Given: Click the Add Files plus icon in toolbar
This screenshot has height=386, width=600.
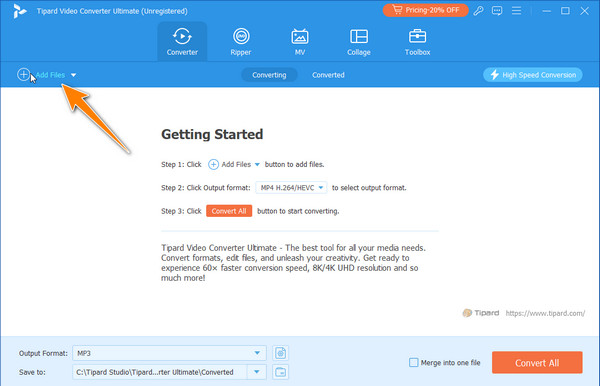Looking at the screenshot, I should 23,75.
